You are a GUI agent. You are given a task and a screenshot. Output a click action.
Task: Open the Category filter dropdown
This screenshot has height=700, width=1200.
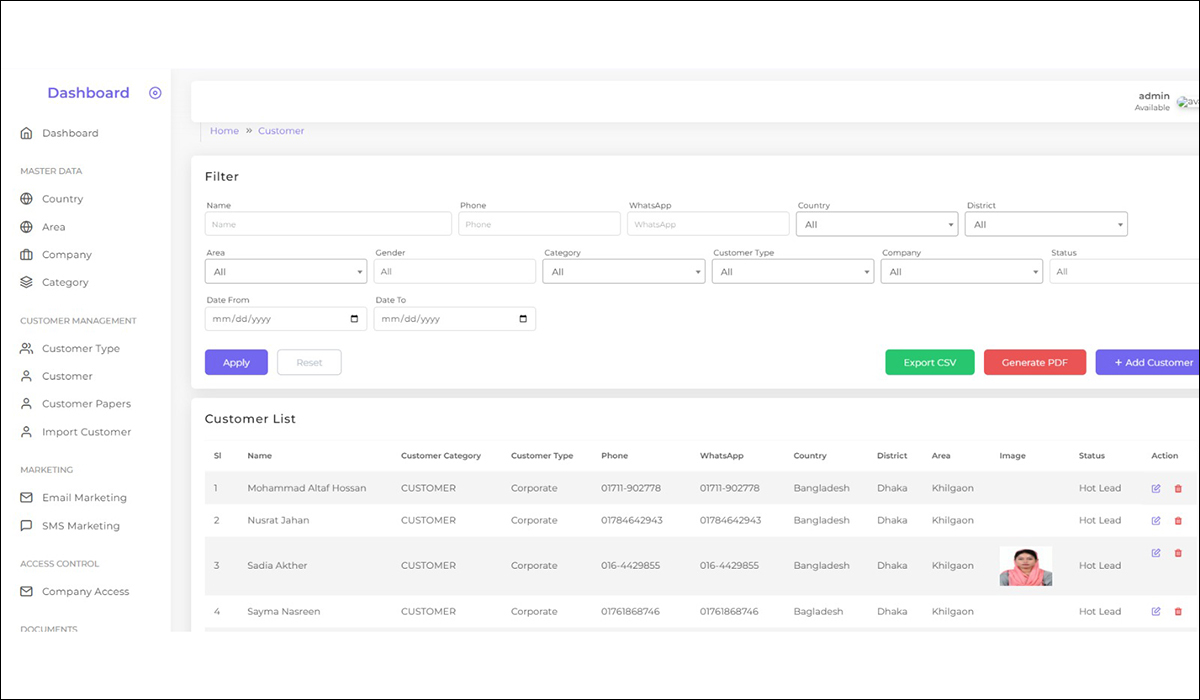coord(623,272)
